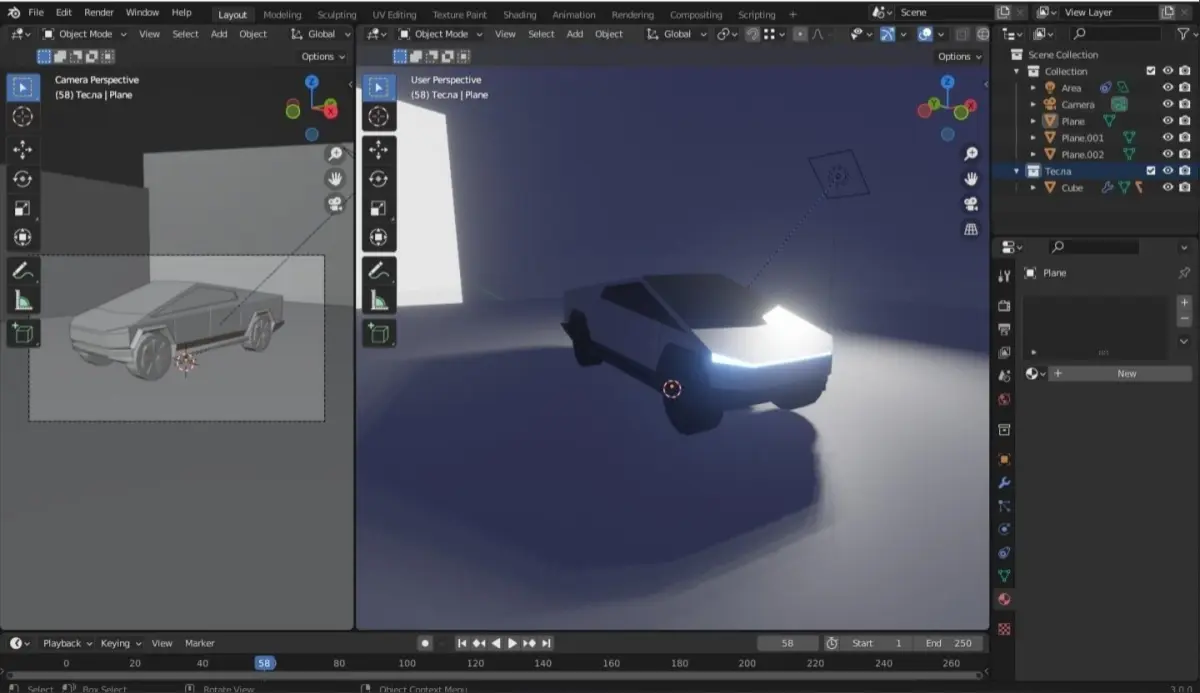Image resolution: width=1200 pixels, height=693 pixels.
Task: Hide Plane.001 in viewport
Action: 1167,137
